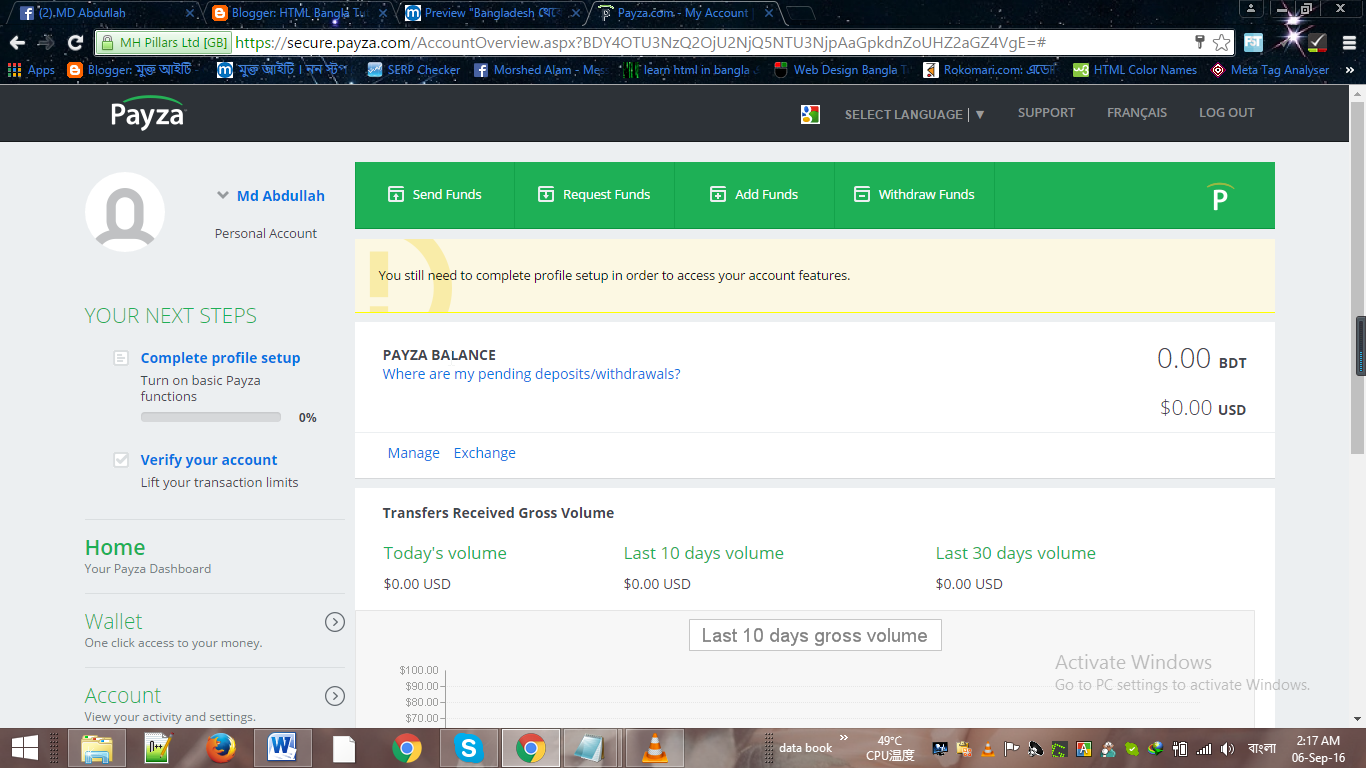Click the Payza logo

148,113
